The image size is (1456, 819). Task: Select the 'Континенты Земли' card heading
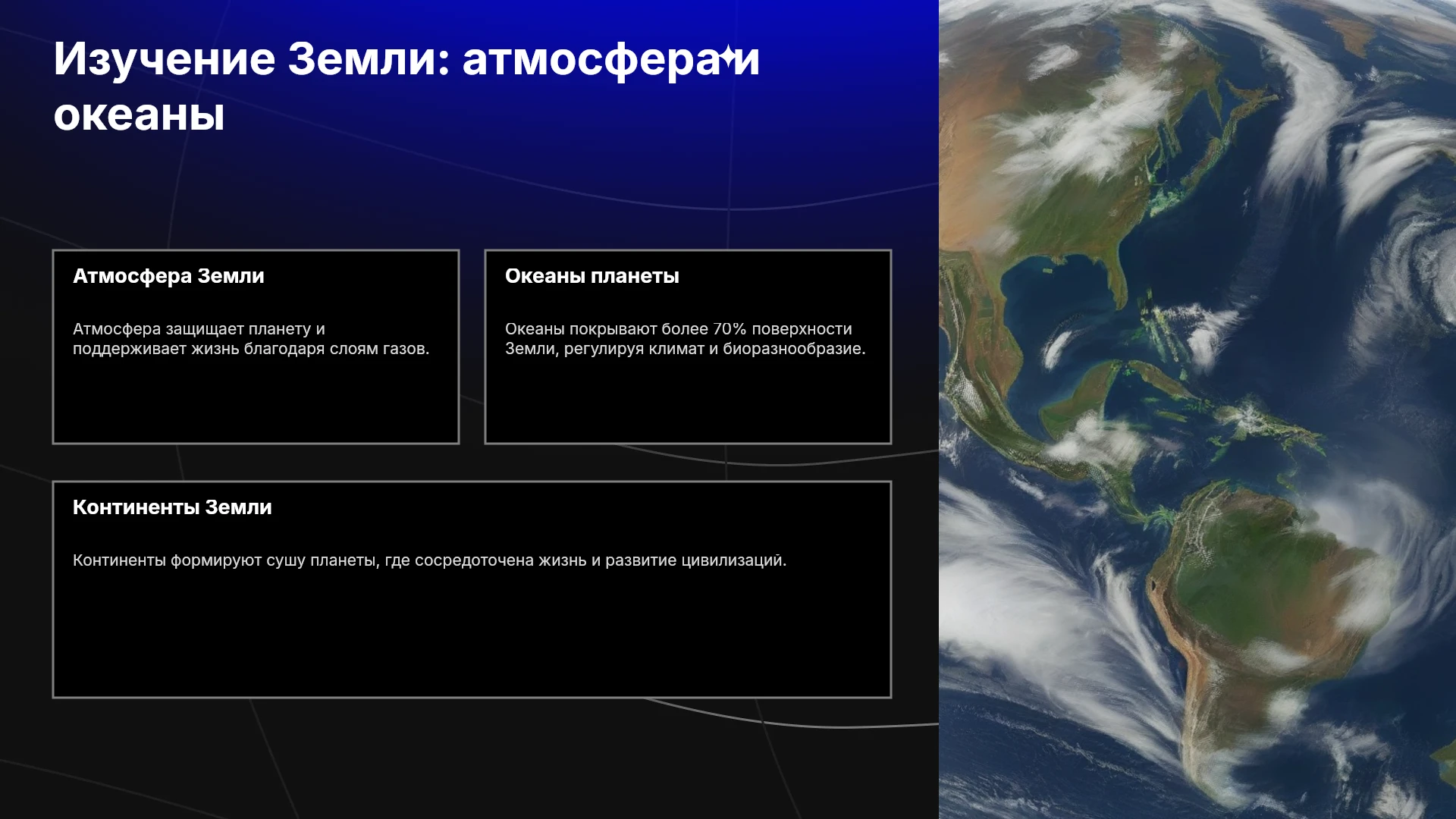point(172,507)
